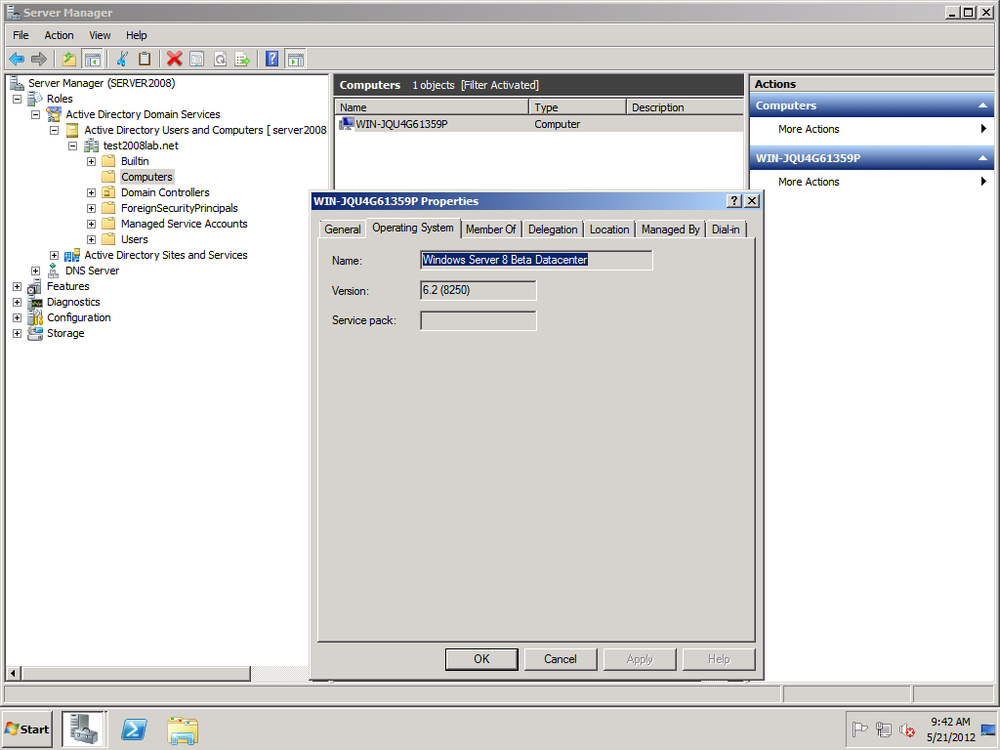The width and height of the screenshot is (1000, 750).
Task: Expand the Domain Controllers node
Action: [91, 193]
